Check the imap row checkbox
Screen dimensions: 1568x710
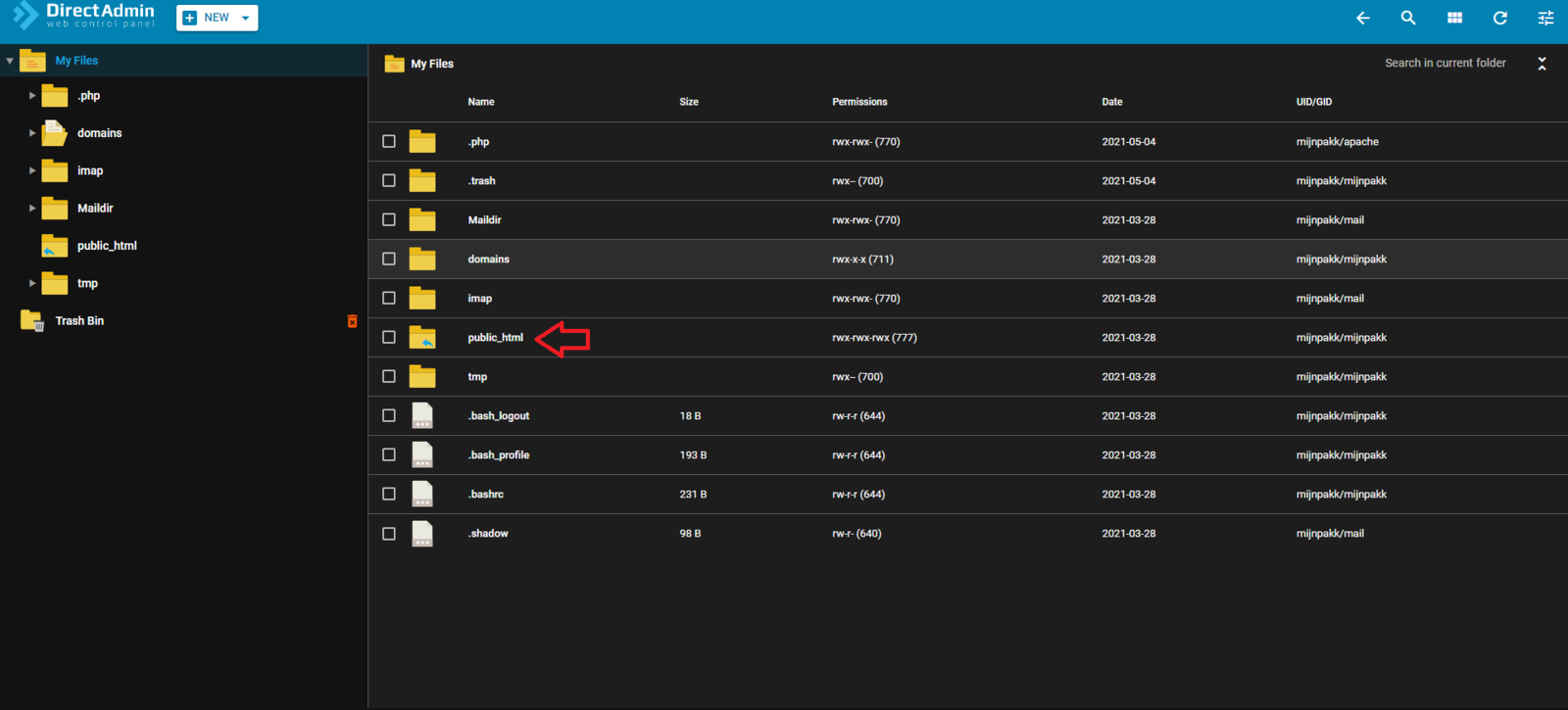coord(389,299)
